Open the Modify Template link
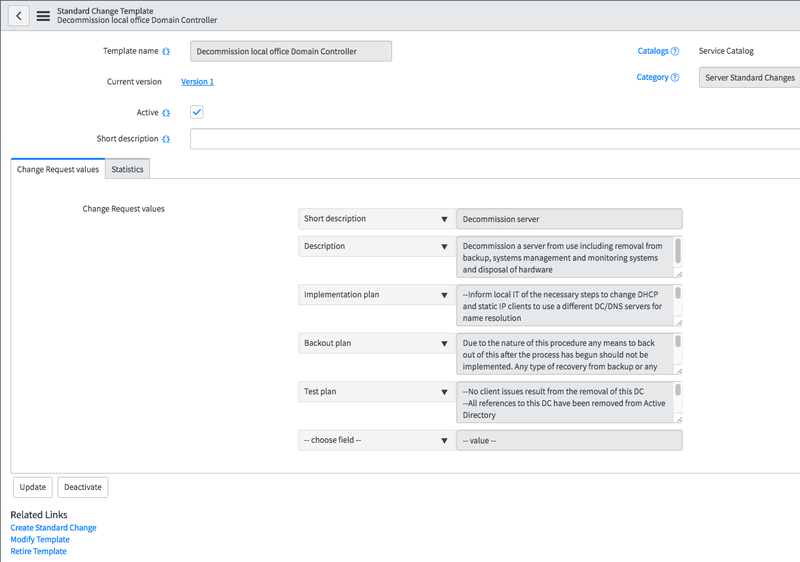The image size is (800, 562). click(x=40, y=540)
